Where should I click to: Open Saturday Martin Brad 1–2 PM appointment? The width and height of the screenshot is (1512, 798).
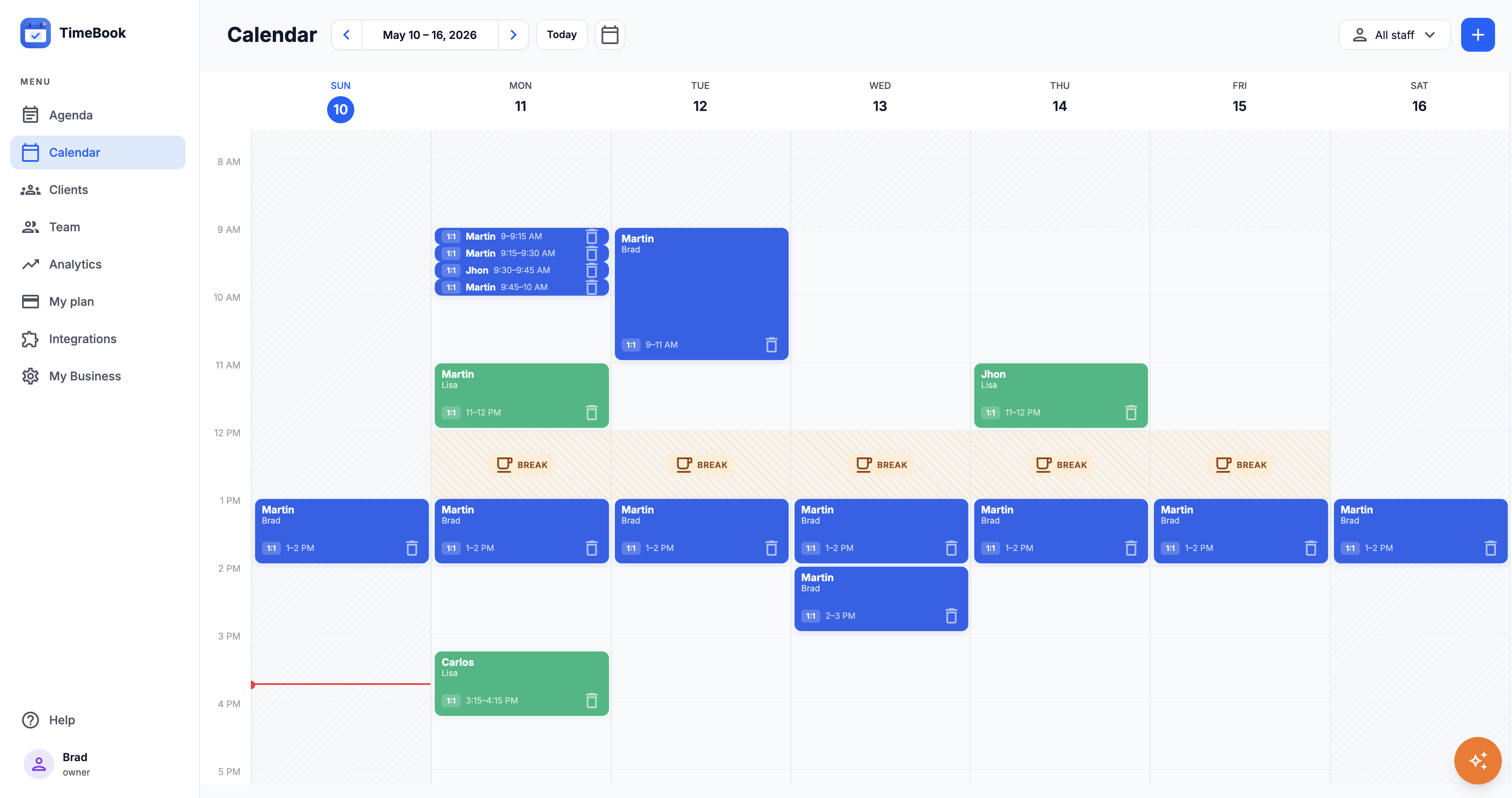1420,531
